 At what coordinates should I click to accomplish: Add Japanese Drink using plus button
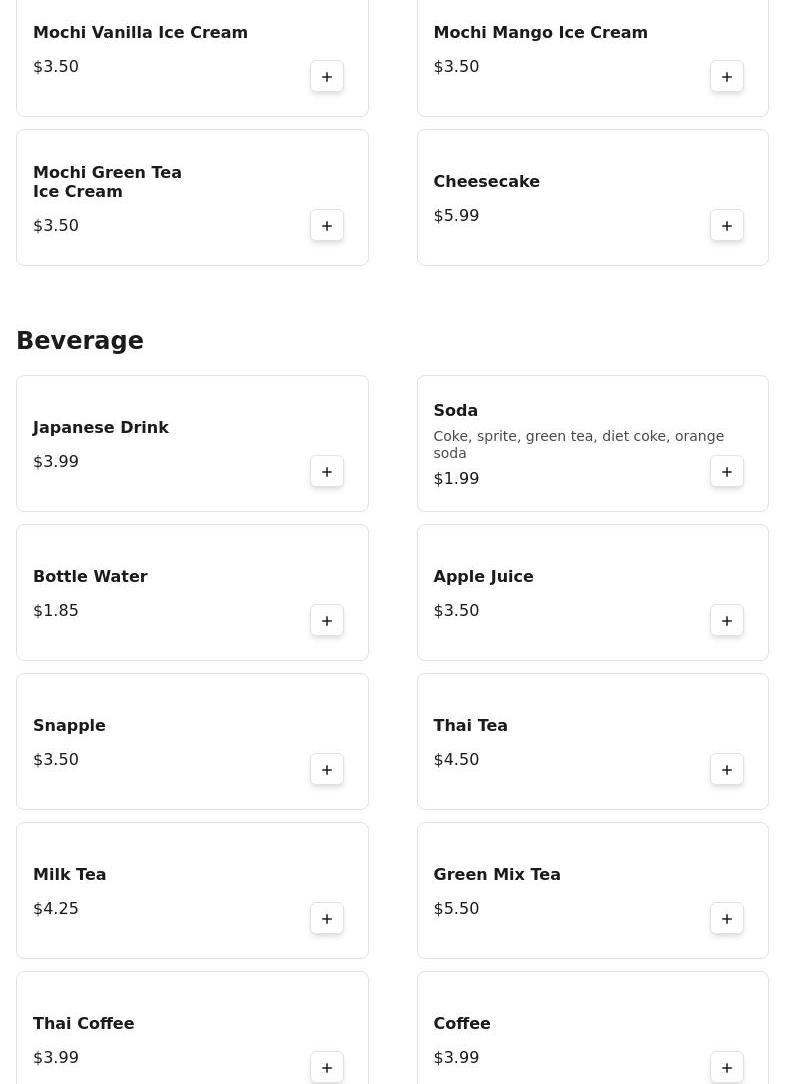326,471
